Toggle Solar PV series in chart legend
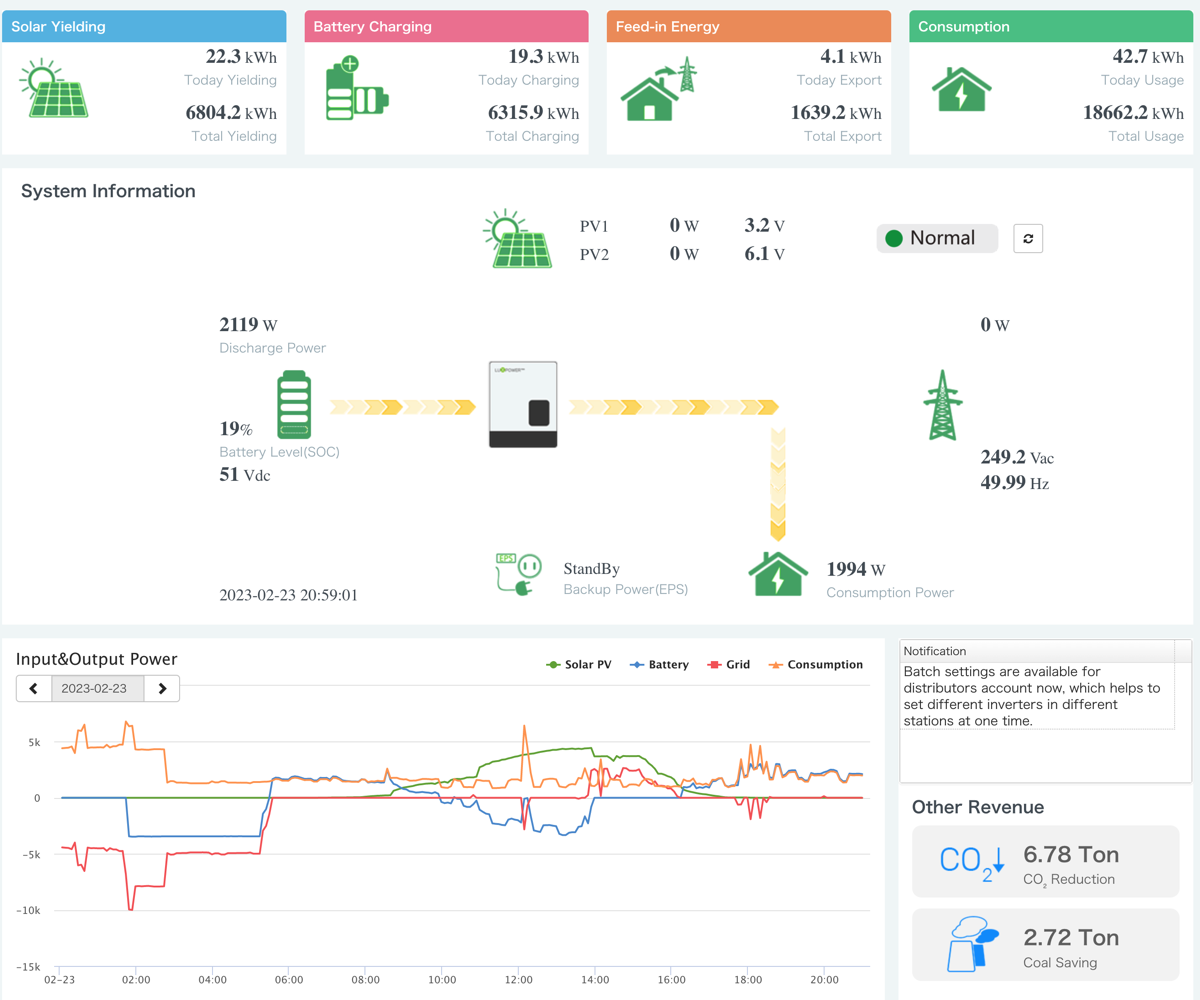Image resolution: width=1200 pixels, height=1000 pixels. point(579,665)
